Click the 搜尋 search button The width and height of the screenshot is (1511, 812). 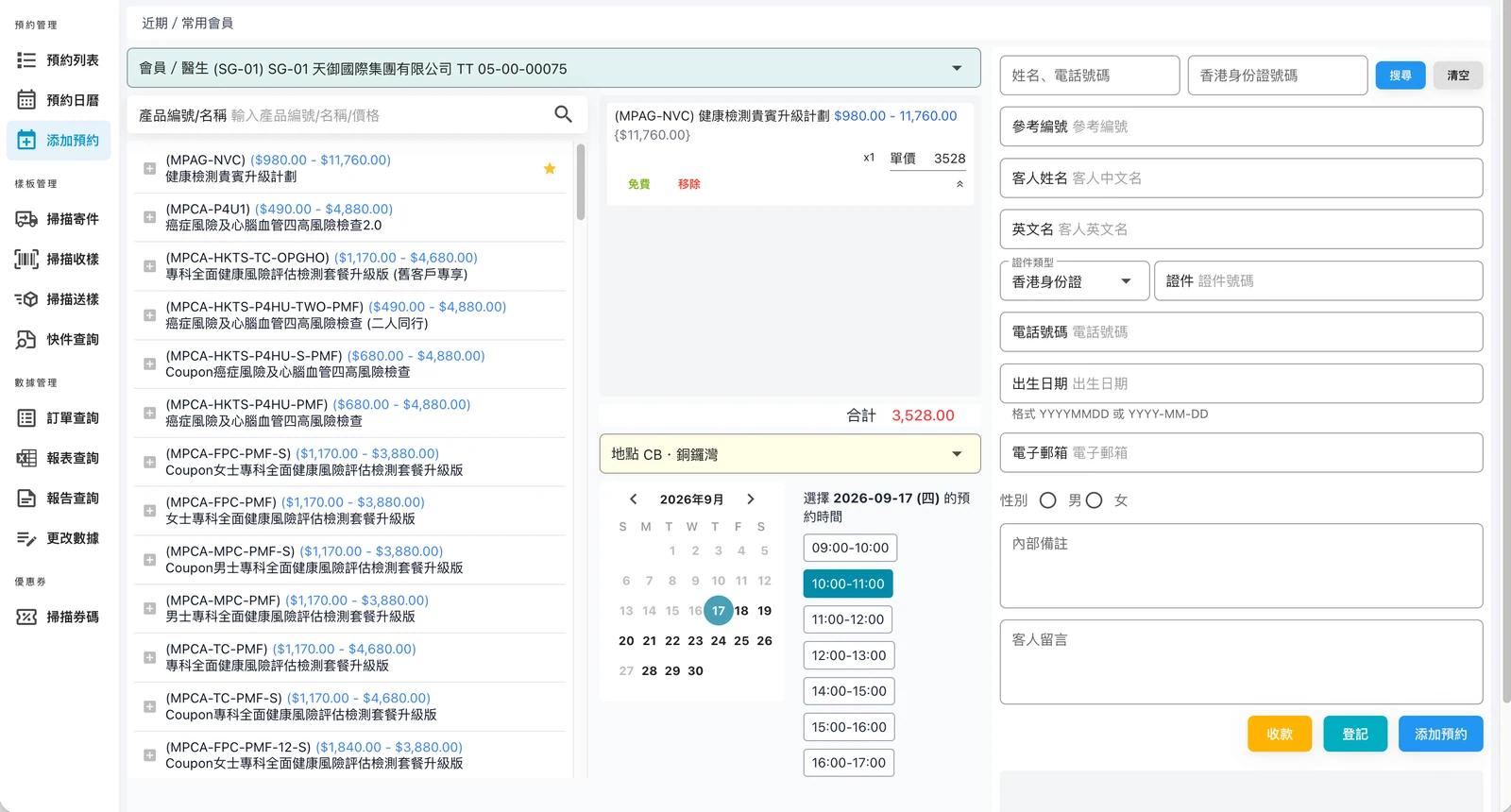[x=1401, y=76]
